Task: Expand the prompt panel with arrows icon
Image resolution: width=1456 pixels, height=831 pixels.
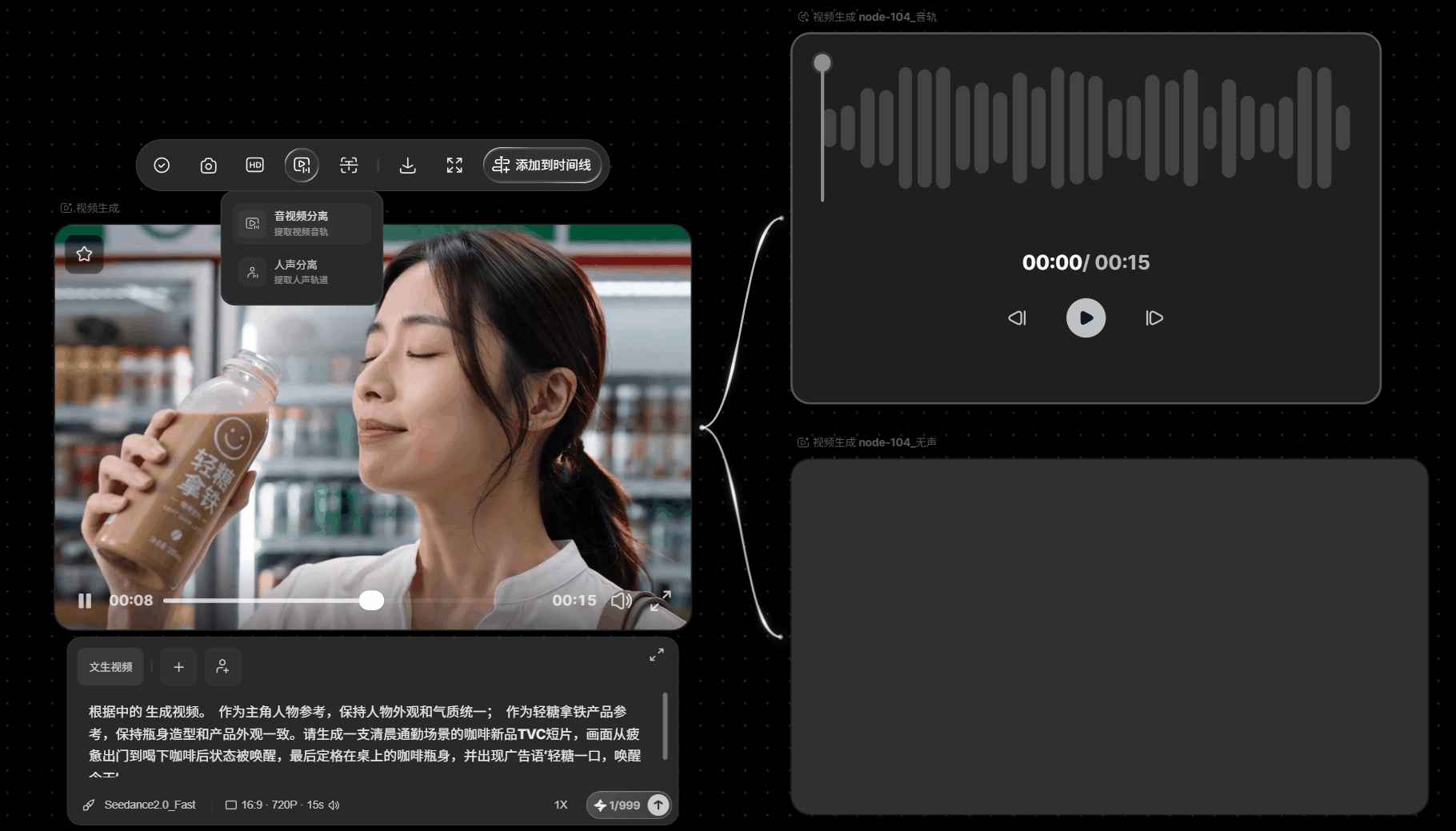Action: pos(657,655)
